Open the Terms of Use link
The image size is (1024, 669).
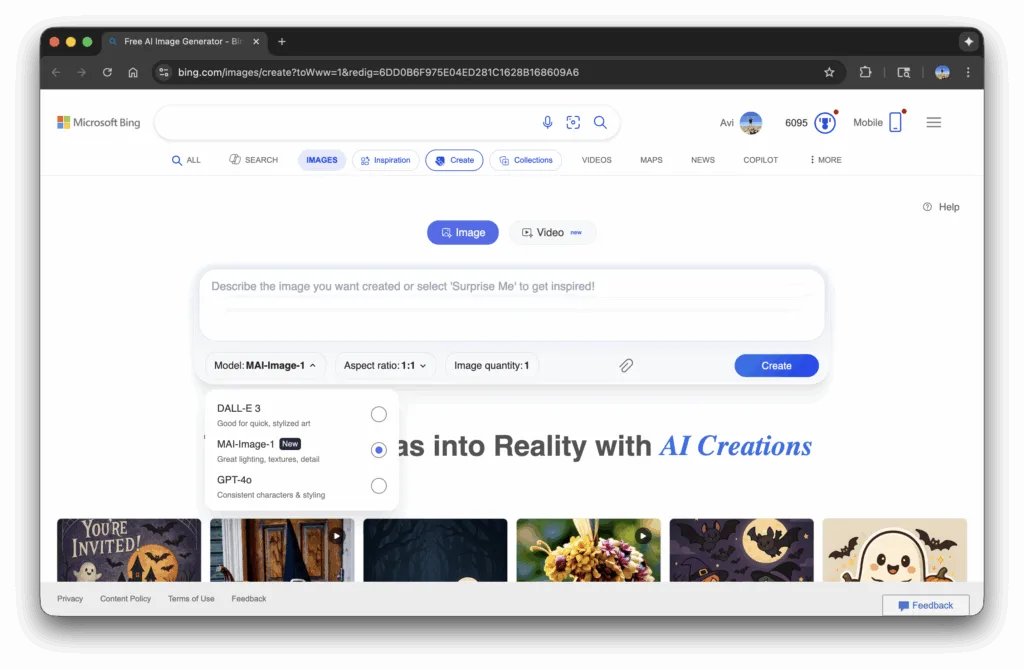click(x=191, y=598)
